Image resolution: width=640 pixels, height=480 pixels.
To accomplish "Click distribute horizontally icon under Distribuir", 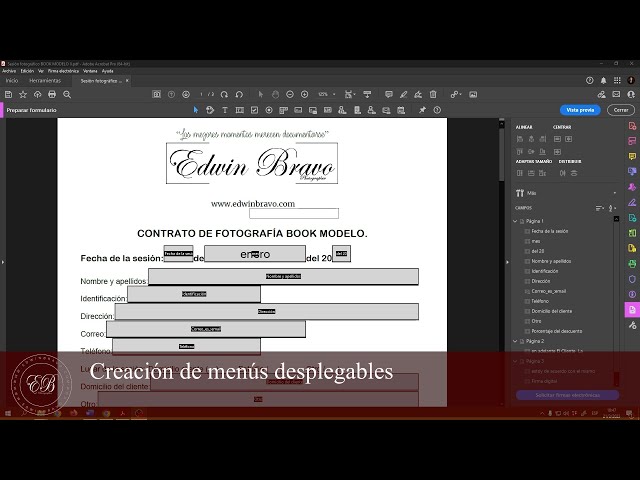I will coord(562,173).
